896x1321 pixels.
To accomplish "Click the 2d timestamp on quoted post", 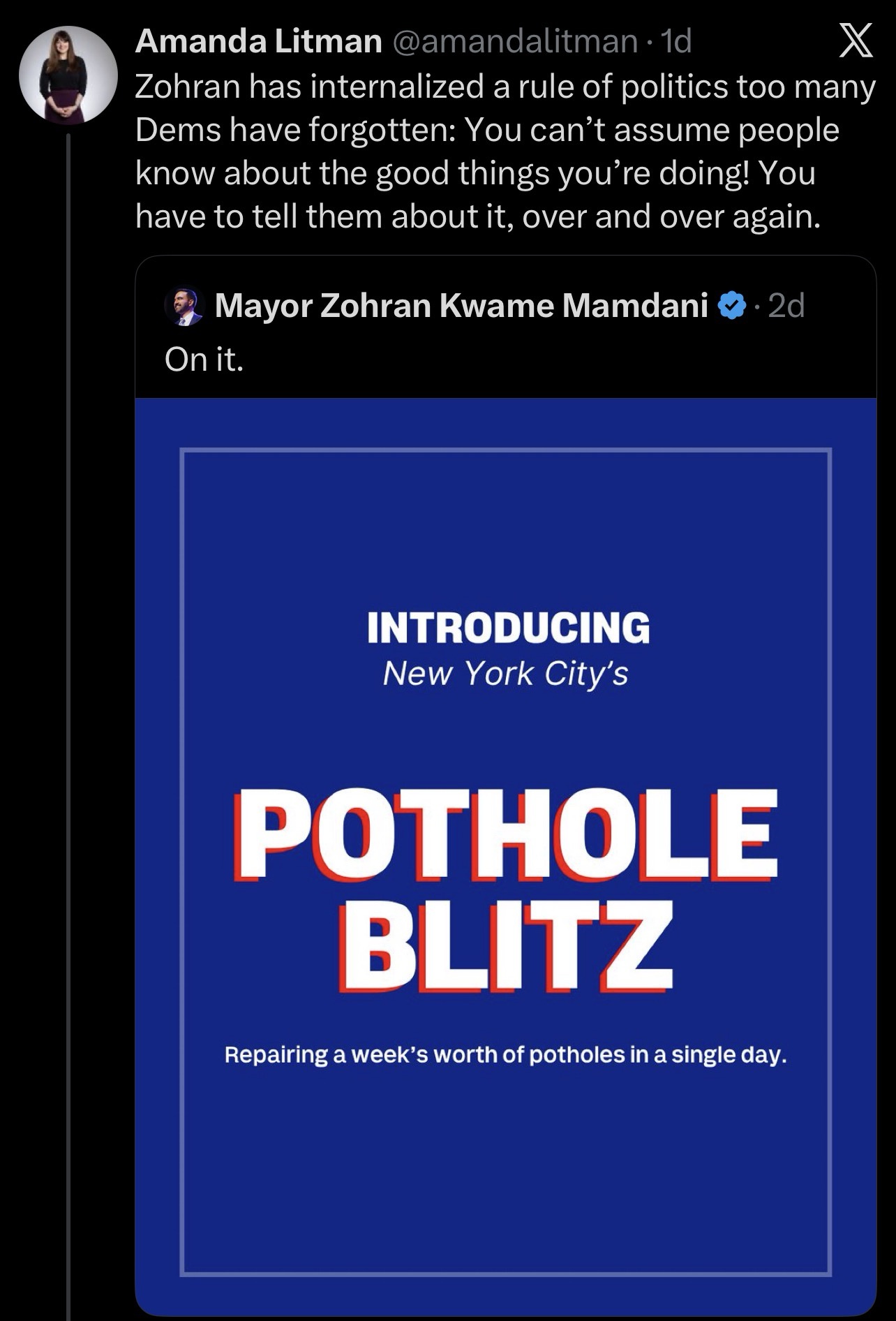I will 786,306.
